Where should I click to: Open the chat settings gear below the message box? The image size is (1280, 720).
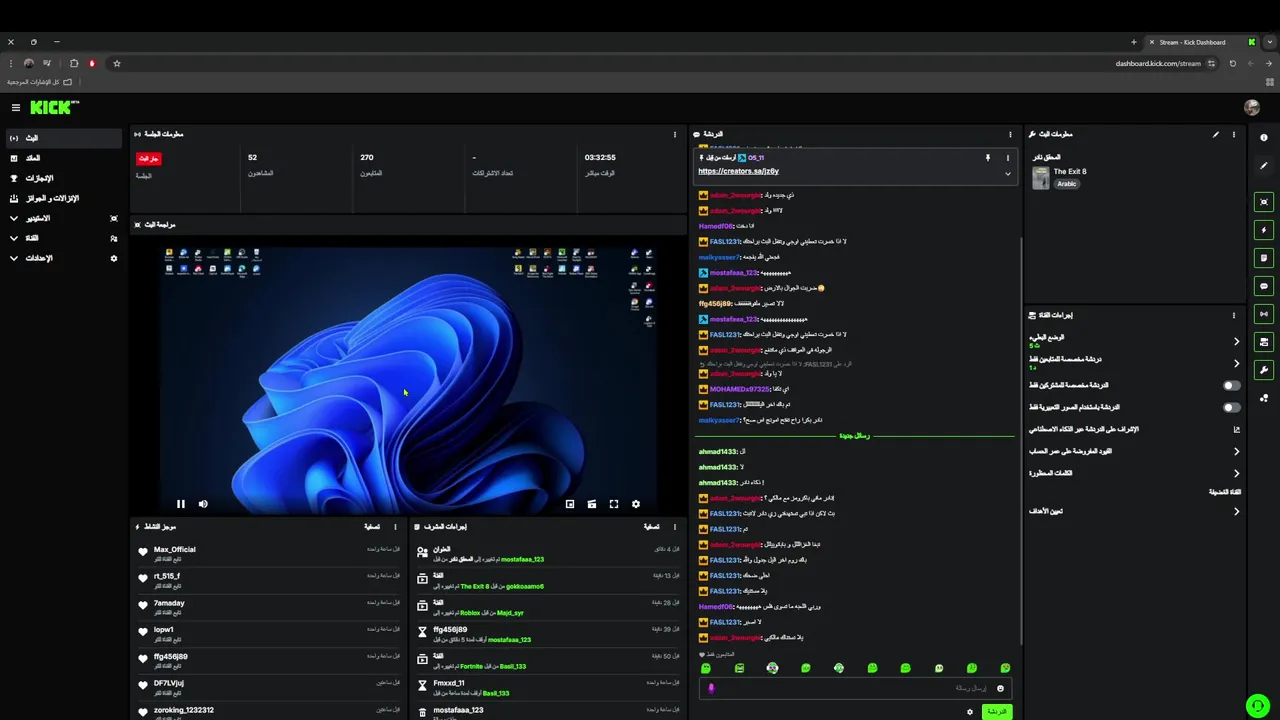tap(969, 712)
